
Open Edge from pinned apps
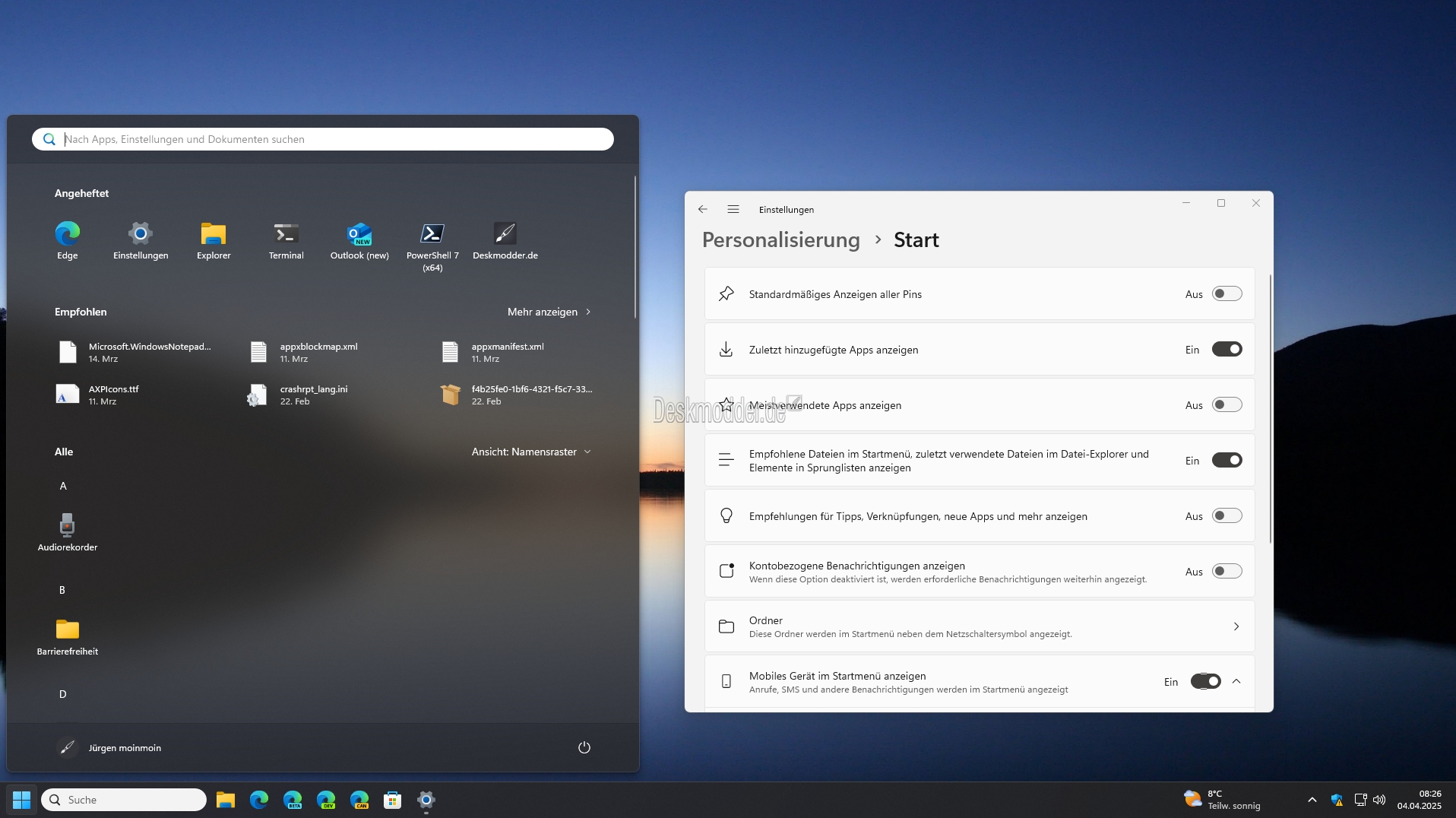tap(67, 241)
